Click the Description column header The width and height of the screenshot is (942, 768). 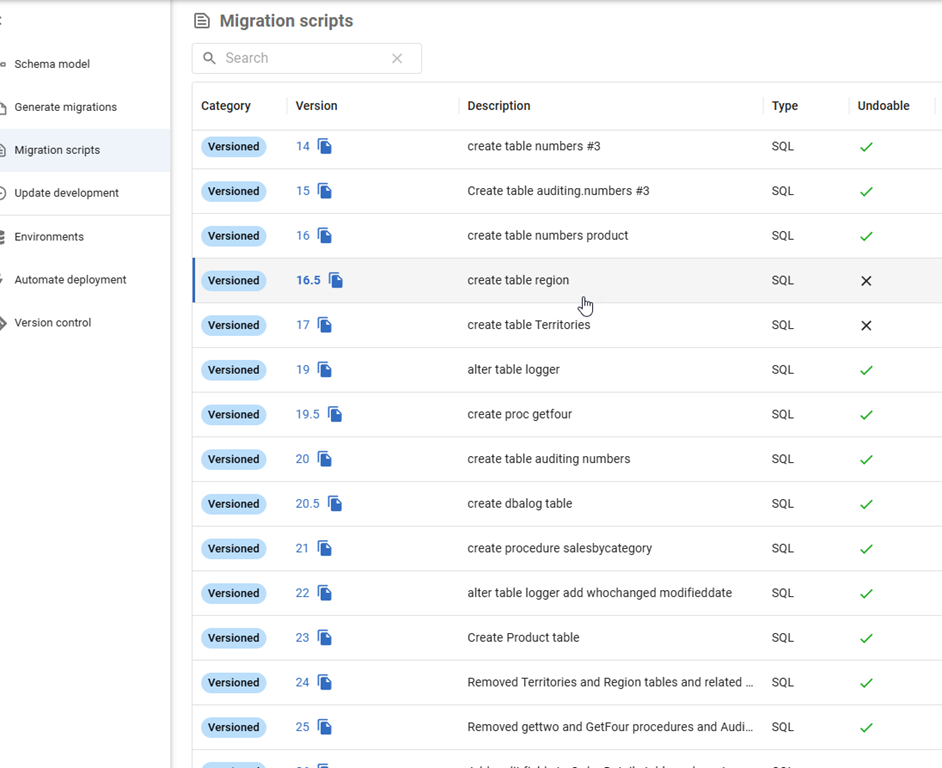(x=499, y=106)
